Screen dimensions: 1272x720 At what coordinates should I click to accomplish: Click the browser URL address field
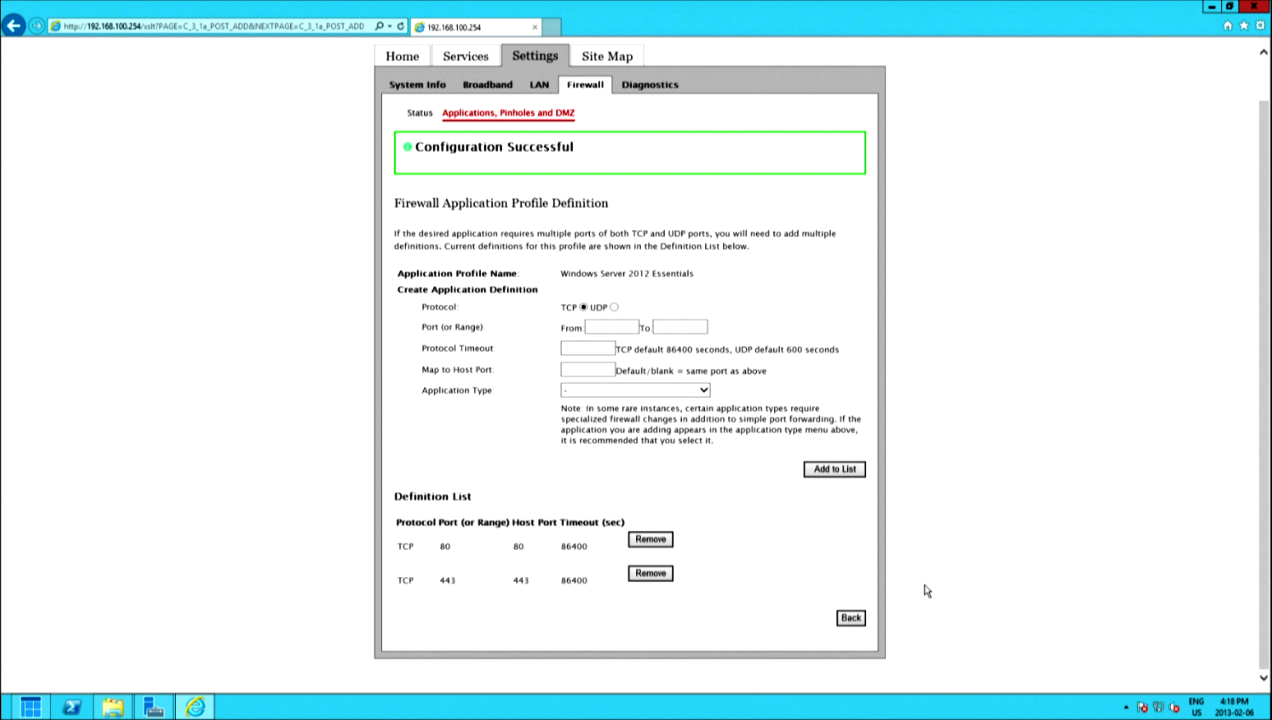coord(214,27)
